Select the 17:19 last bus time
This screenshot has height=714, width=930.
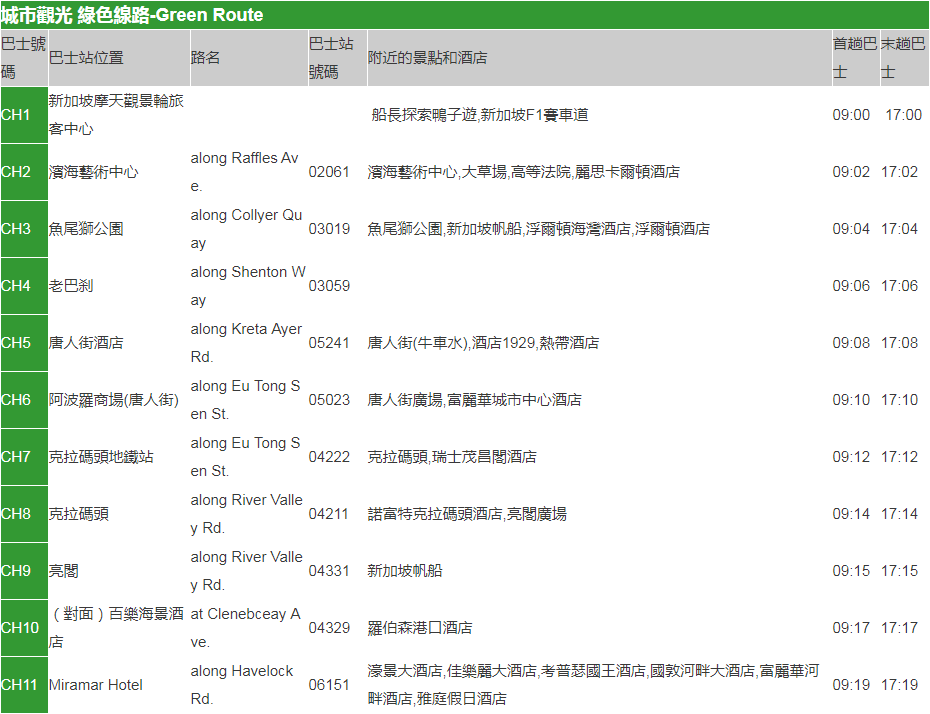tap(899, 685)
